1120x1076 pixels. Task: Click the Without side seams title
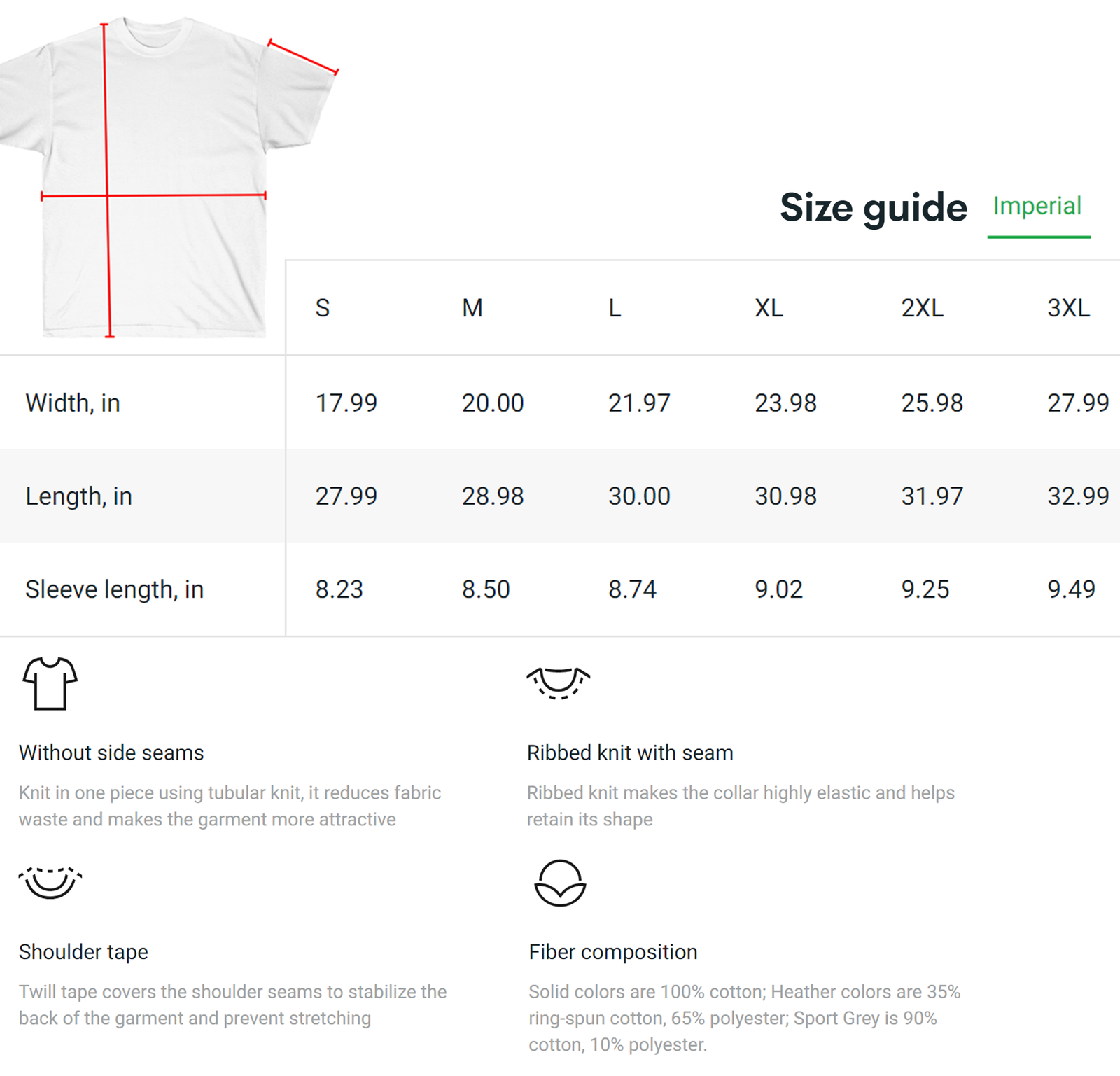[111, 753]
